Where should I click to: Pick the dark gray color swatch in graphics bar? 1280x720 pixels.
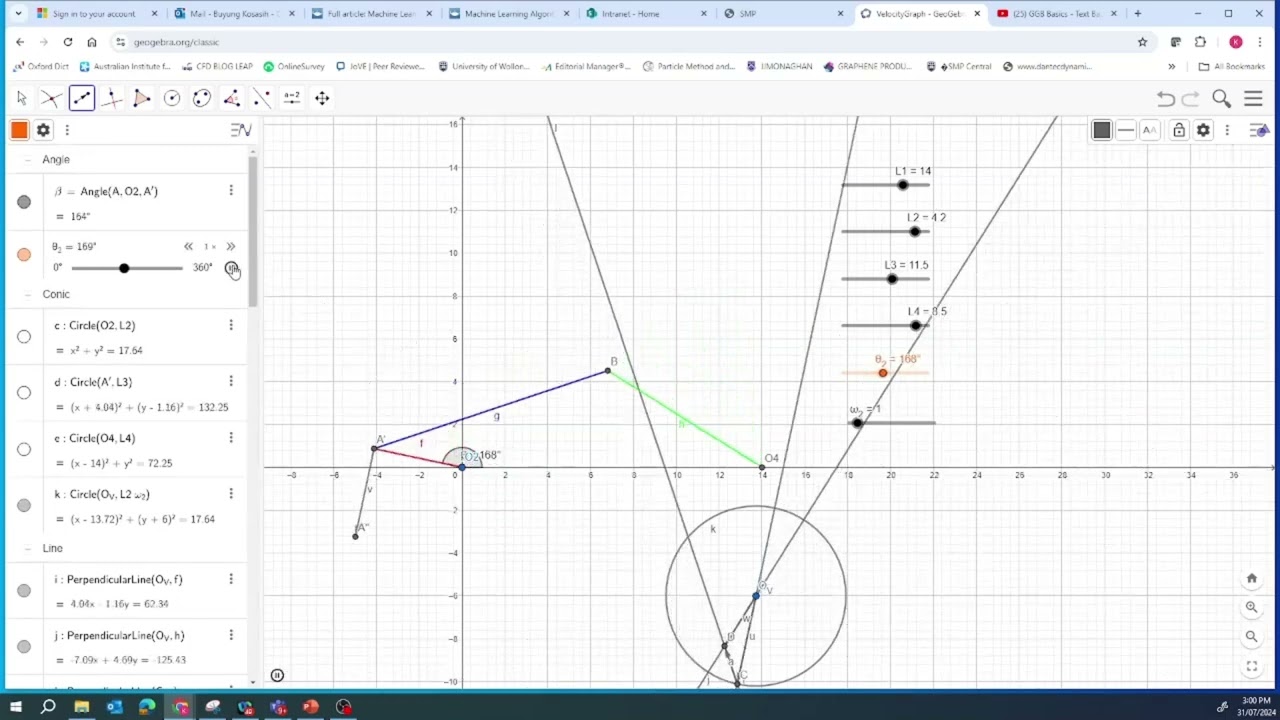pyautogui.click(x=1101, y=130)
